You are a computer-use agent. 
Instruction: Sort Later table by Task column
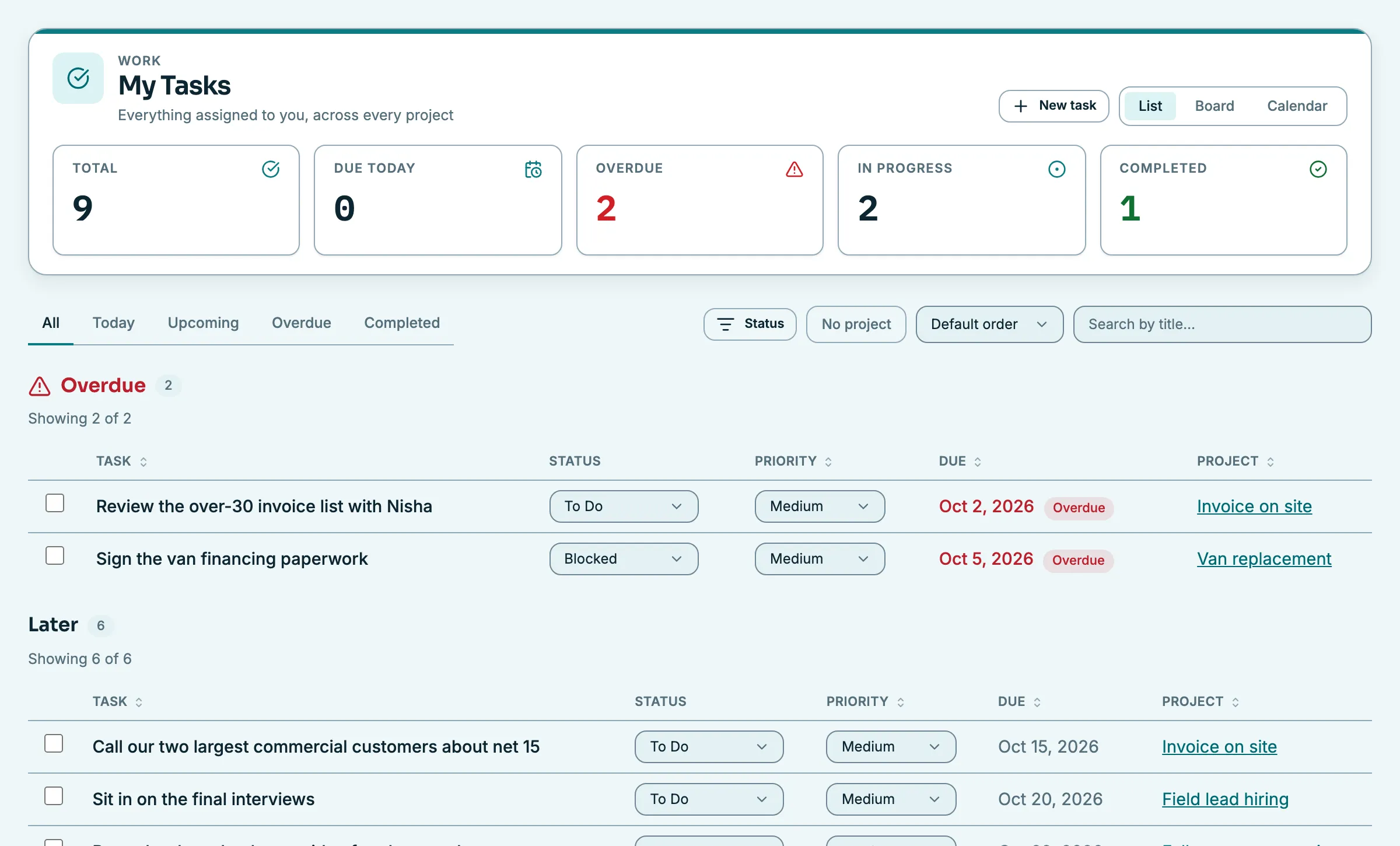pyautogui.click(x=118, y=702)
